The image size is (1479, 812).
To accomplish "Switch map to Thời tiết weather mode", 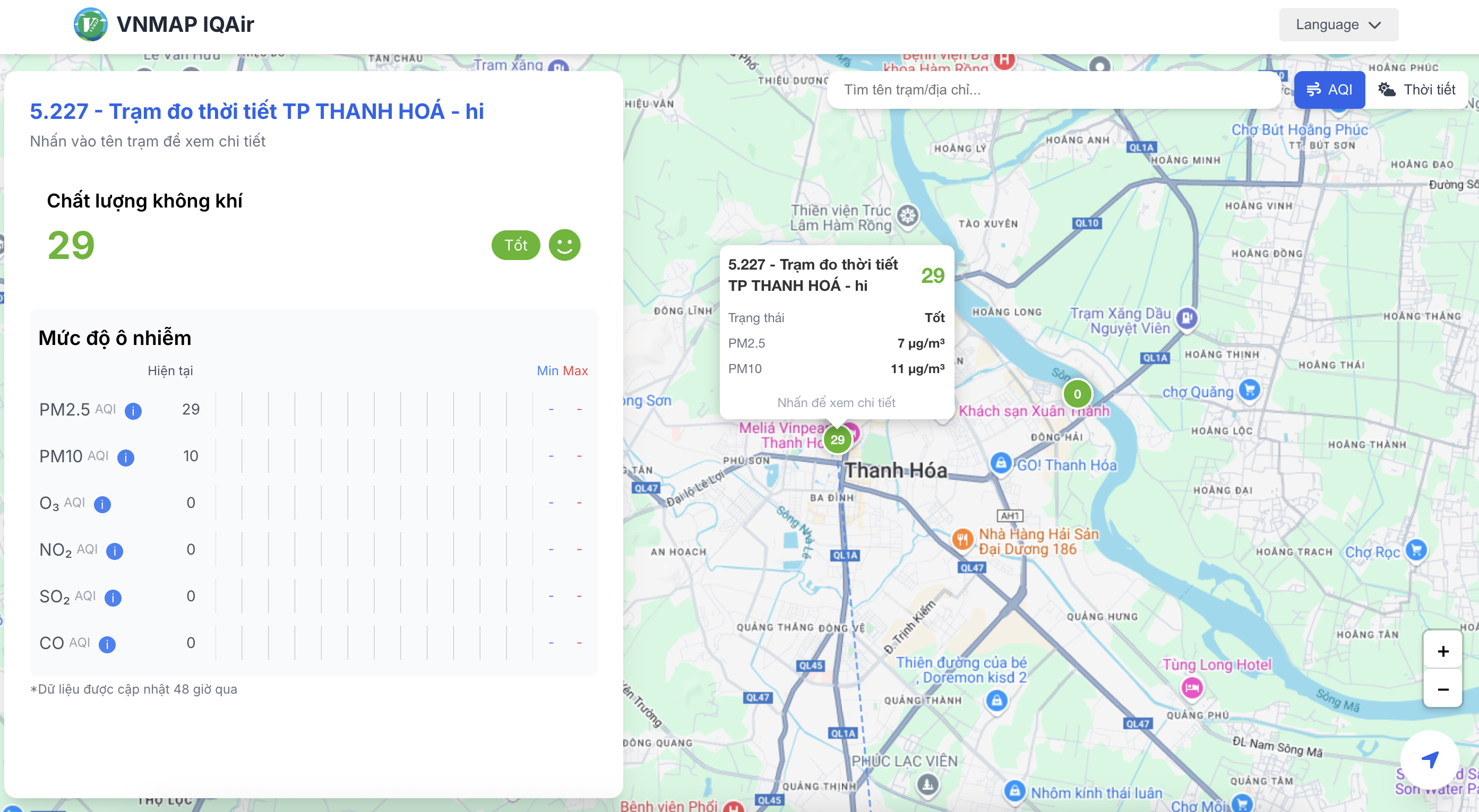I will (x=1416, y=90).
